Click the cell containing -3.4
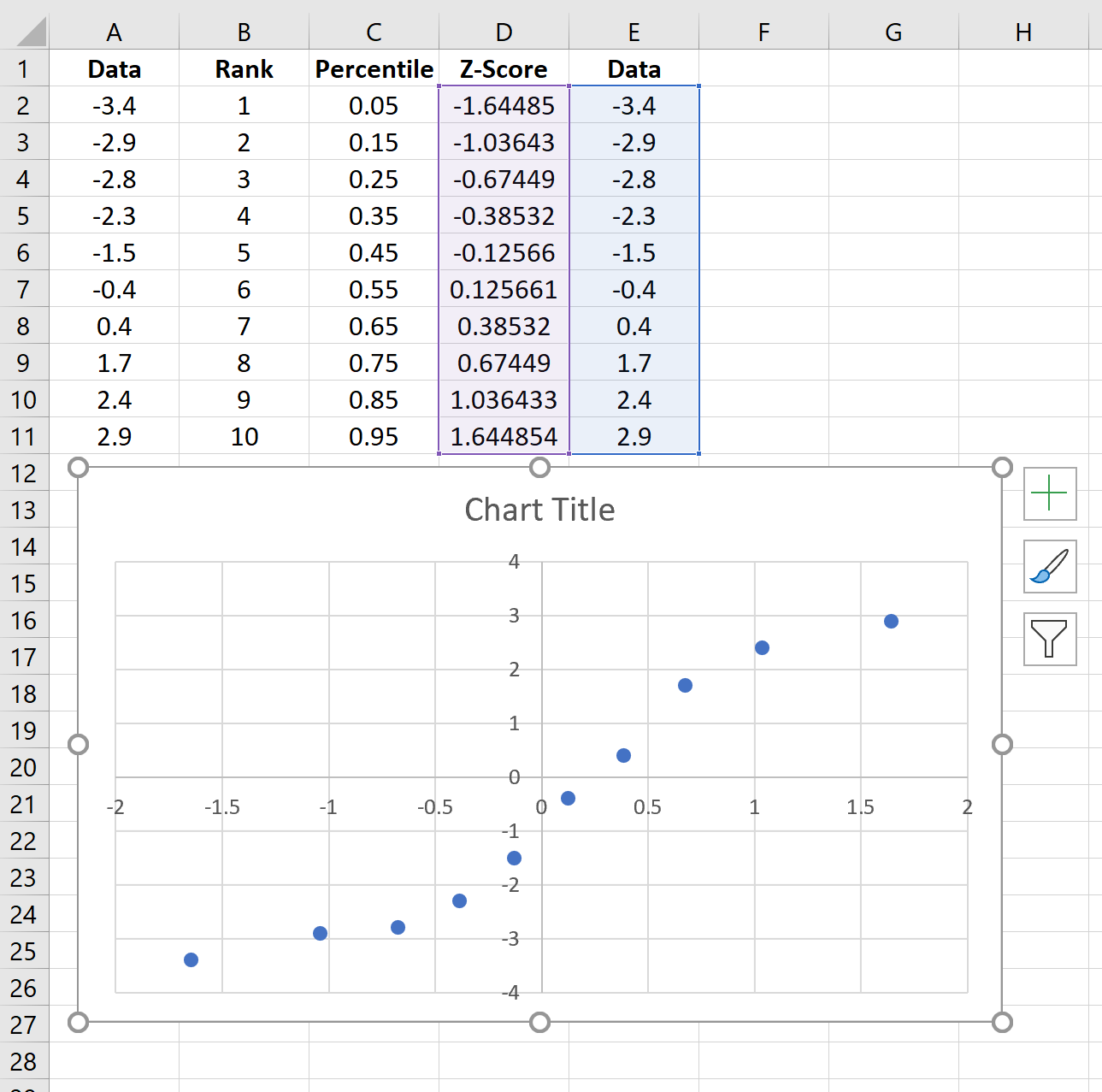1102x1092 pixels. pos(114,106)
